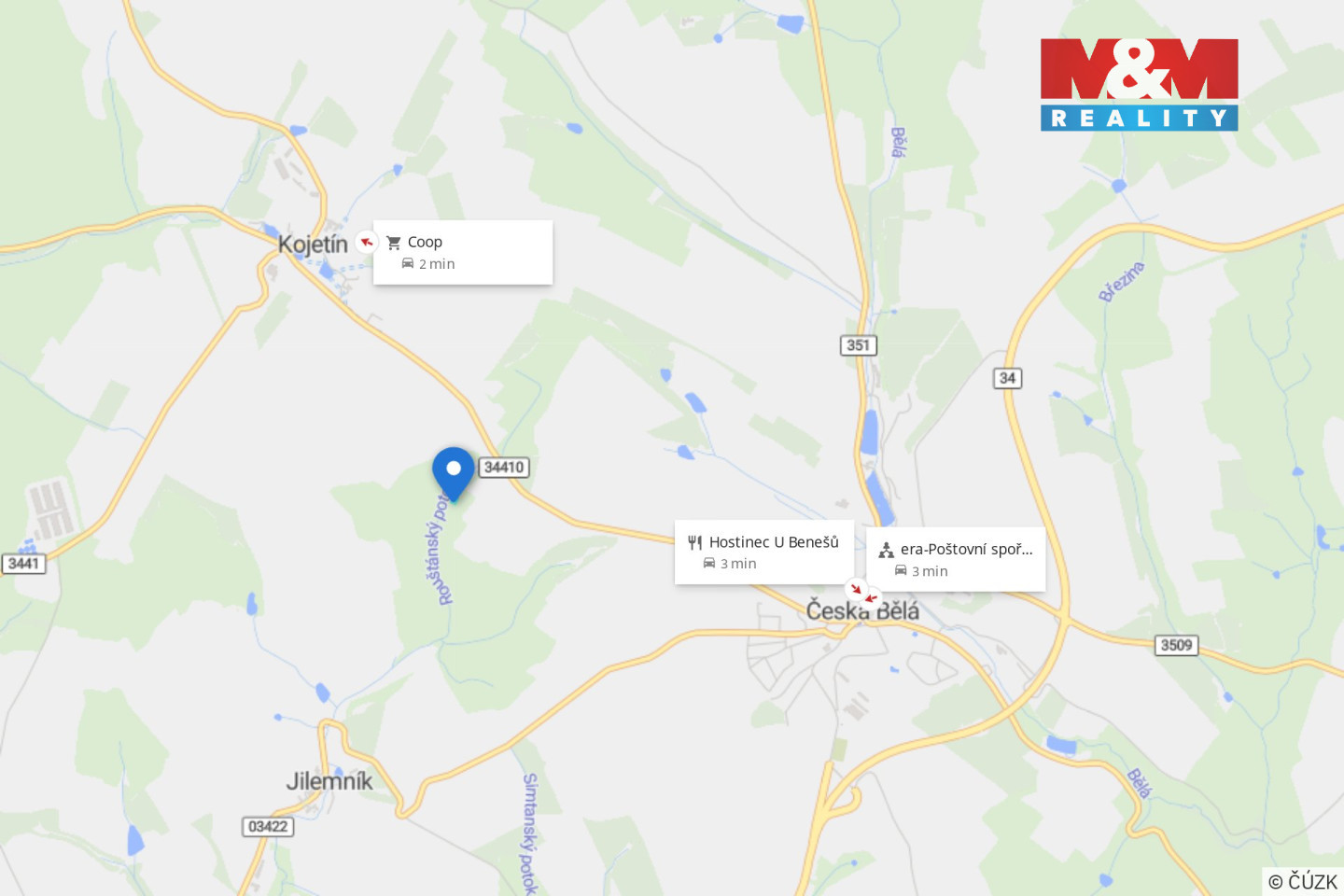Open the M&M Reality logo
This screenshot has height=896, width=1344.
[1140, 84]
